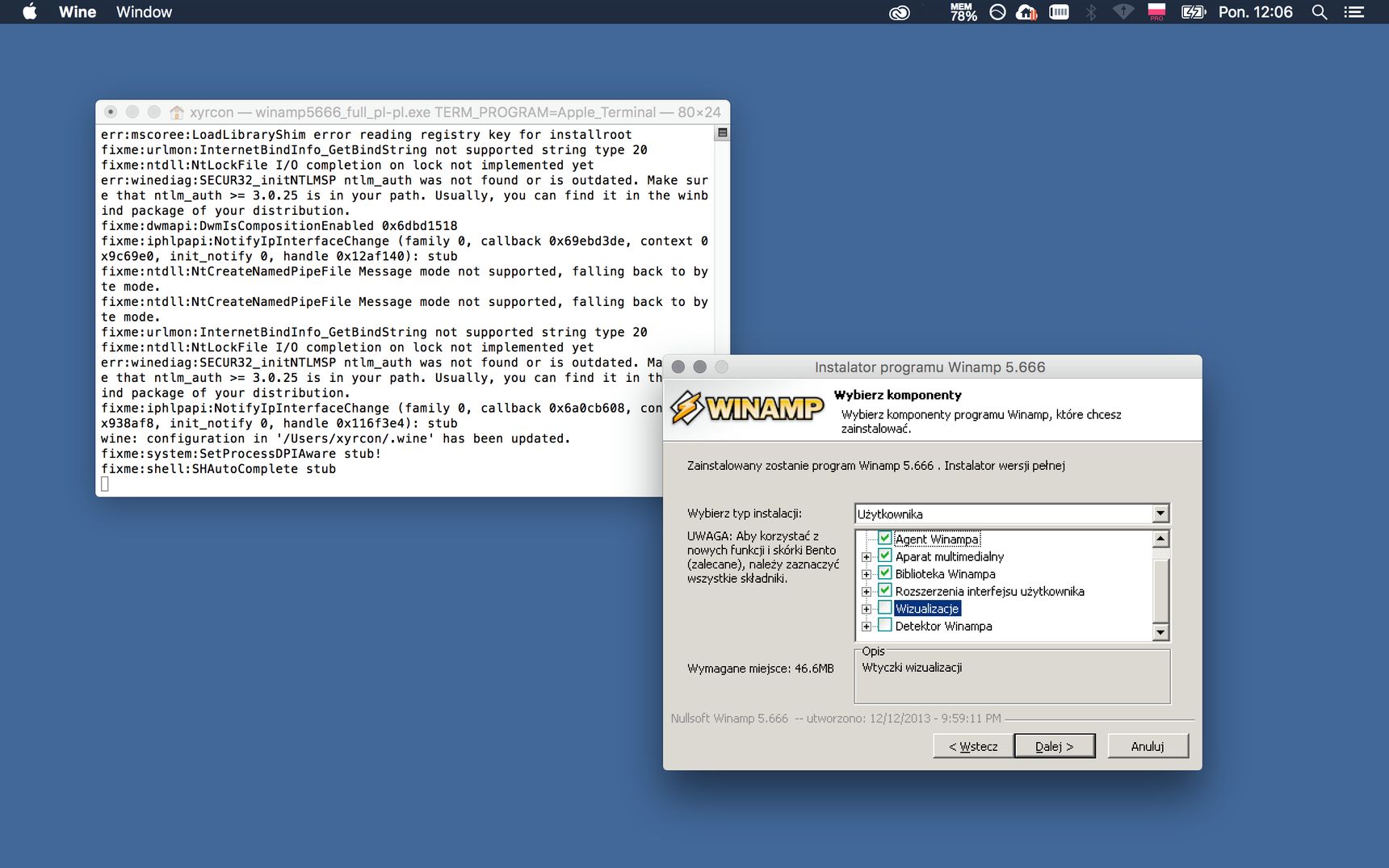The height and width of the screenshot is (868, 1389).
Task: Open the Notification Center list icon
Action: [1353, 12]
